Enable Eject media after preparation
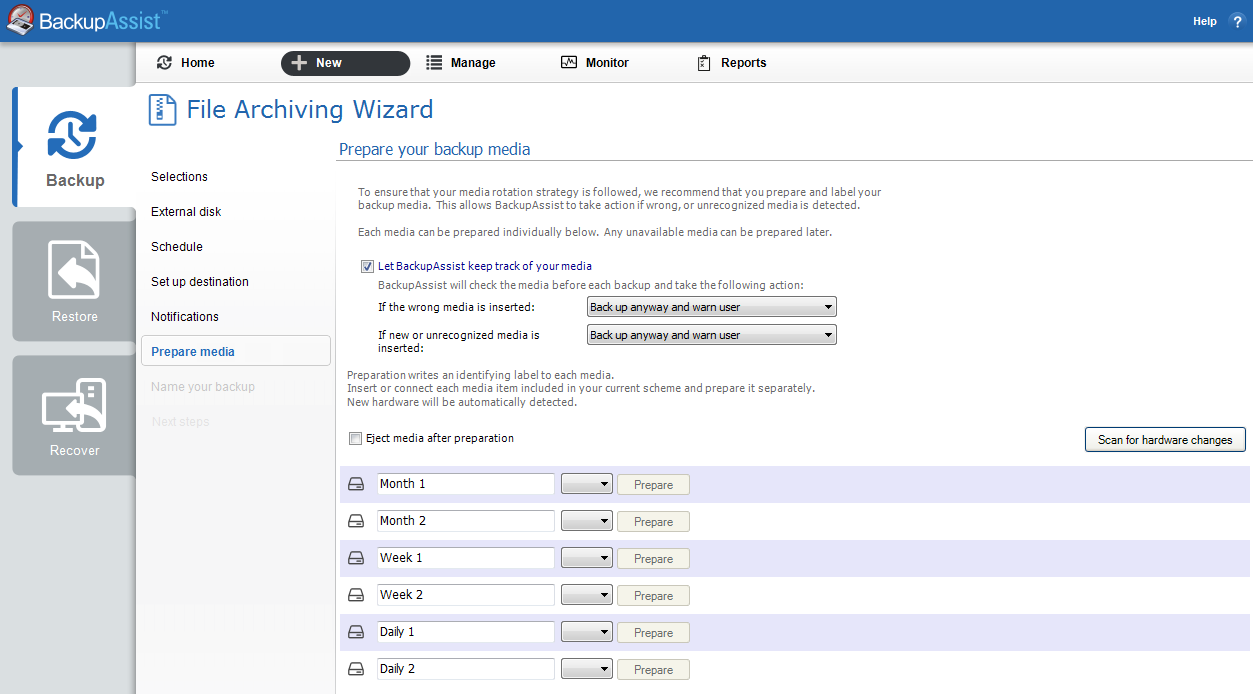Screen dimensions: 1253x694 pyautogui.click(x=355, y=439)
